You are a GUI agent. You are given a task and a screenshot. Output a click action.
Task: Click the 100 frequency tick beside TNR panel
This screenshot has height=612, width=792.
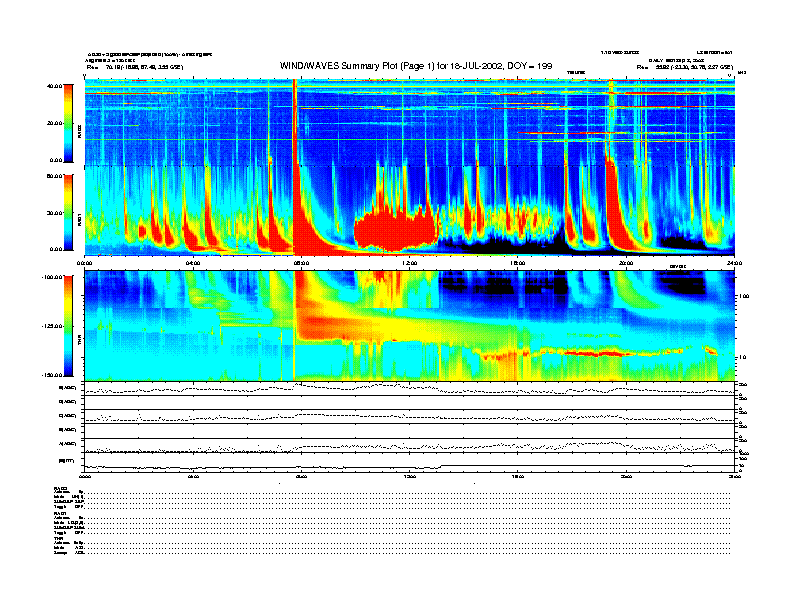(744, 296)
